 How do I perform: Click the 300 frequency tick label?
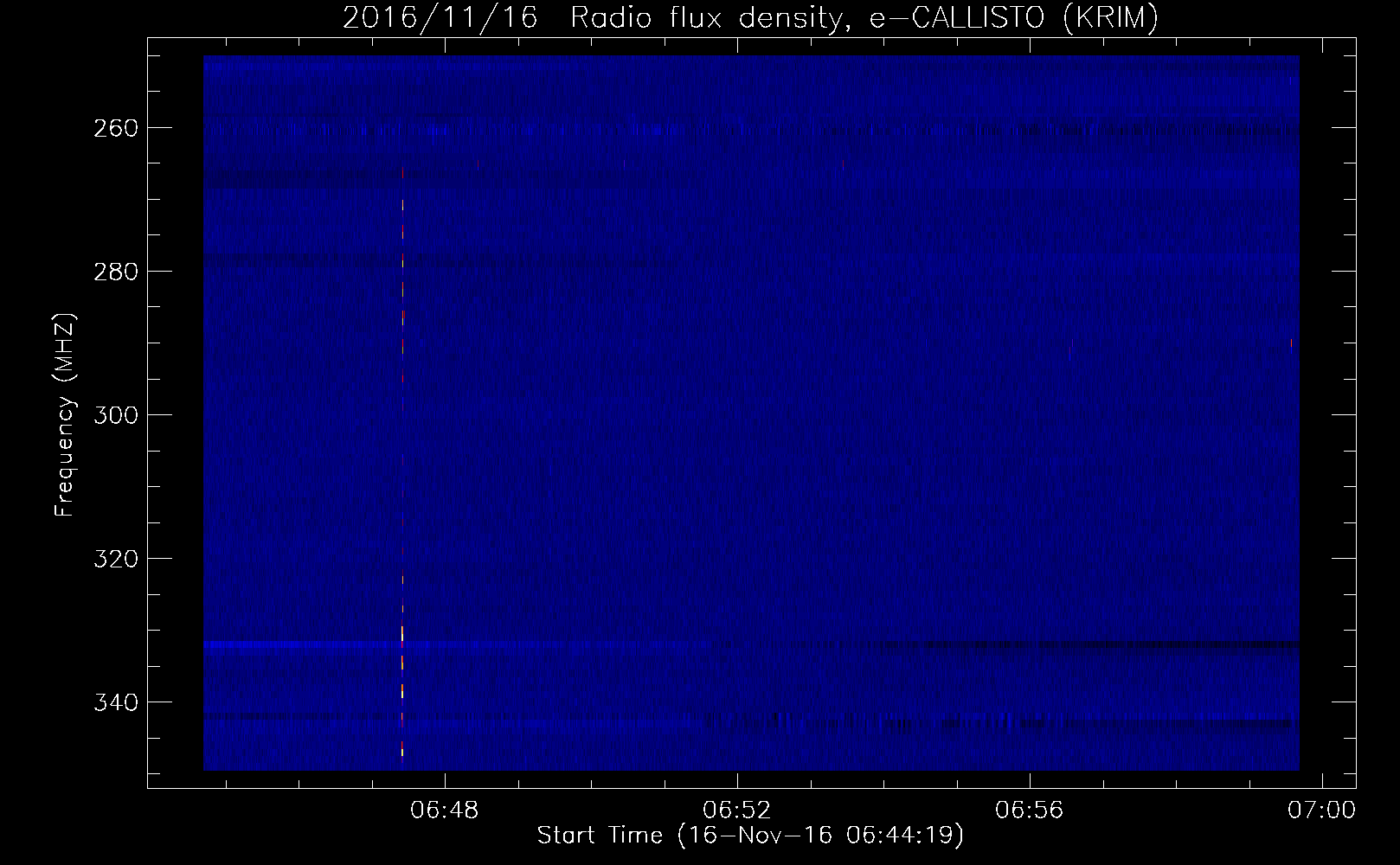(x=115, y=414)
